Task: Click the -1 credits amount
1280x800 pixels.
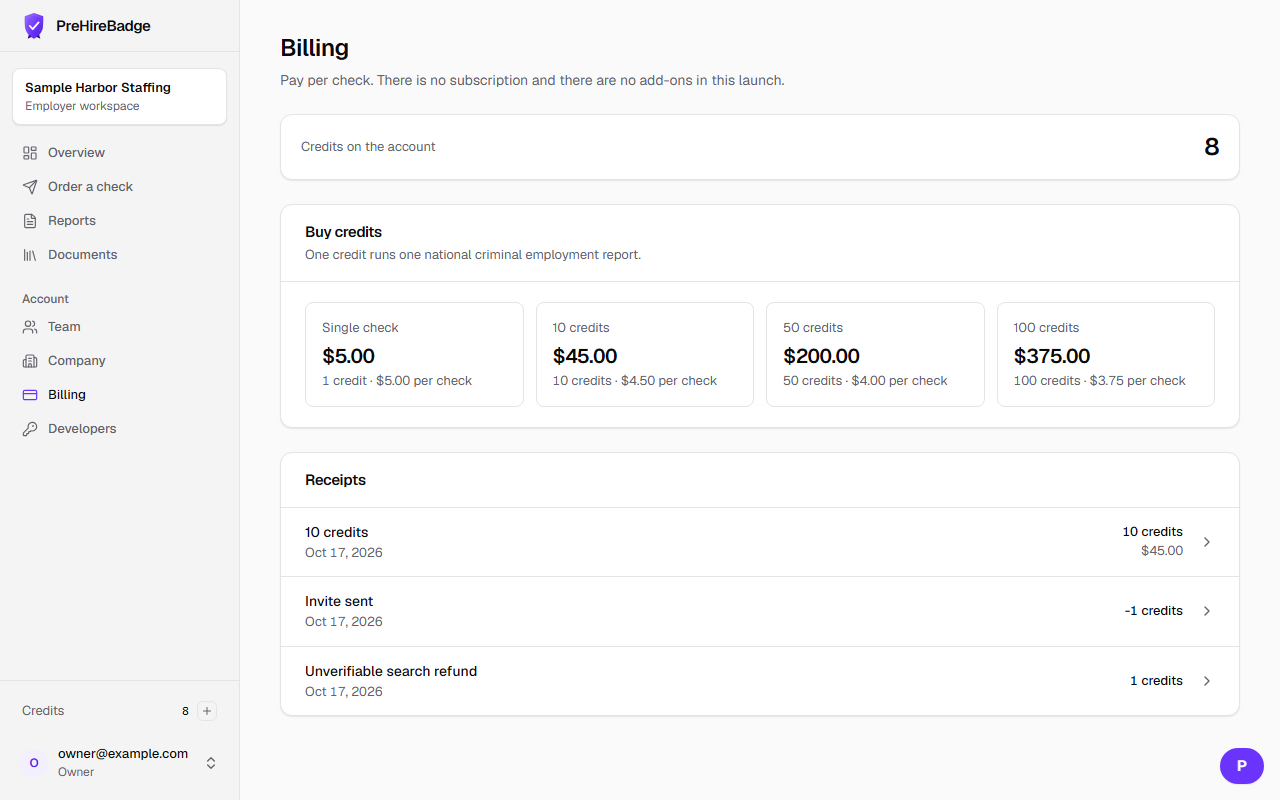Action: 1153,611
